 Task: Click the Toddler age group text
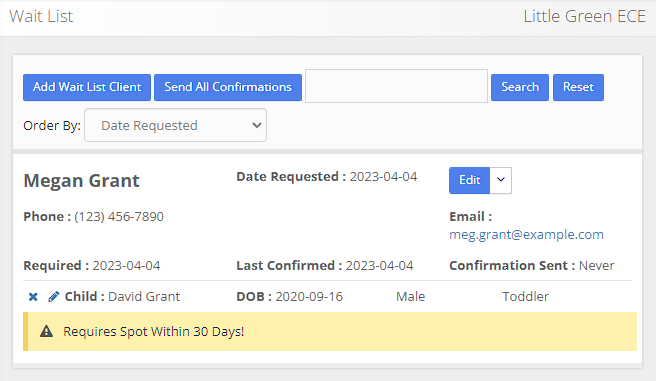click(x=525, y=297)
